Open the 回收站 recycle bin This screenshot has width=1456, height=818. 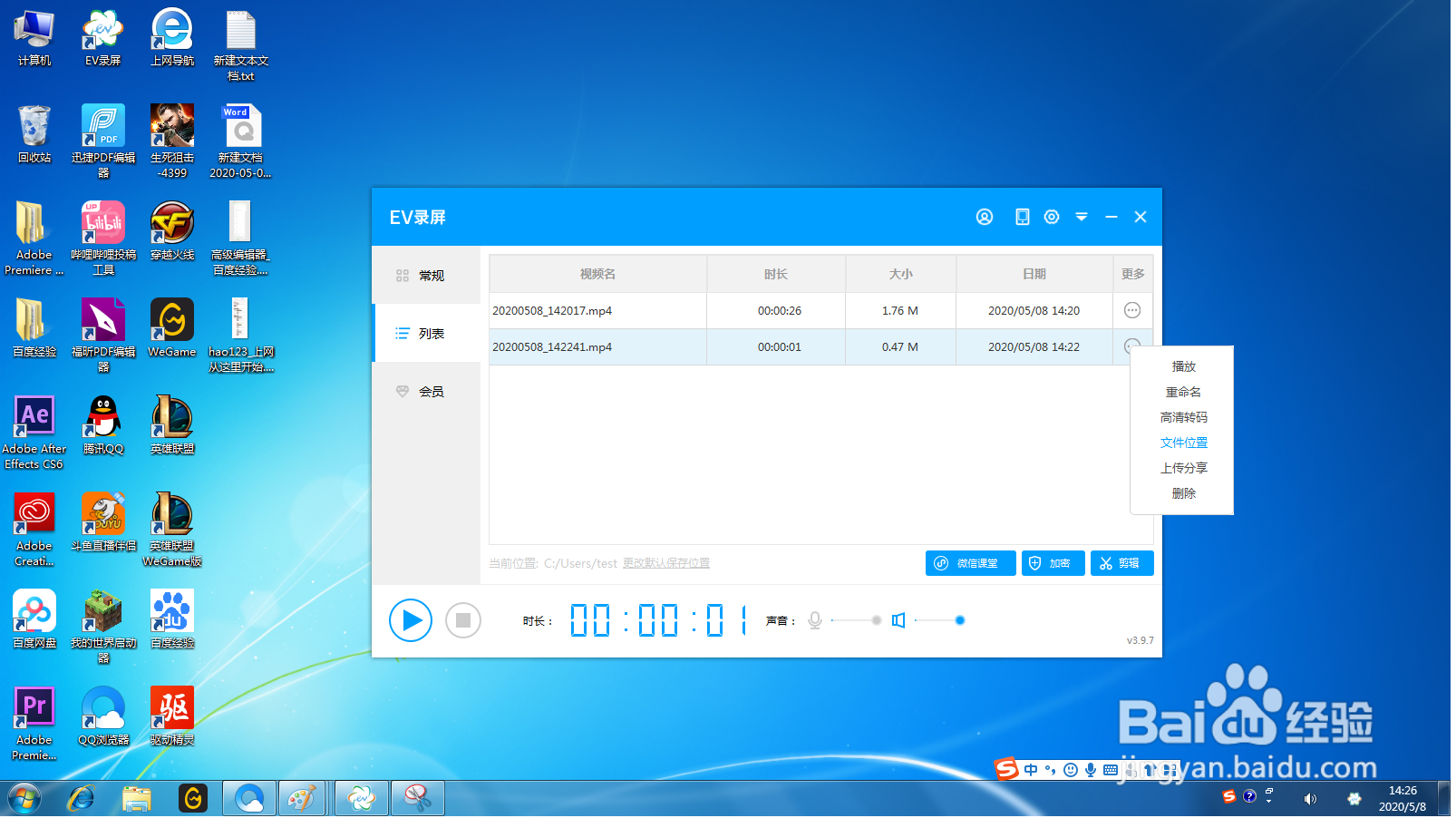[x=34, y=135]
